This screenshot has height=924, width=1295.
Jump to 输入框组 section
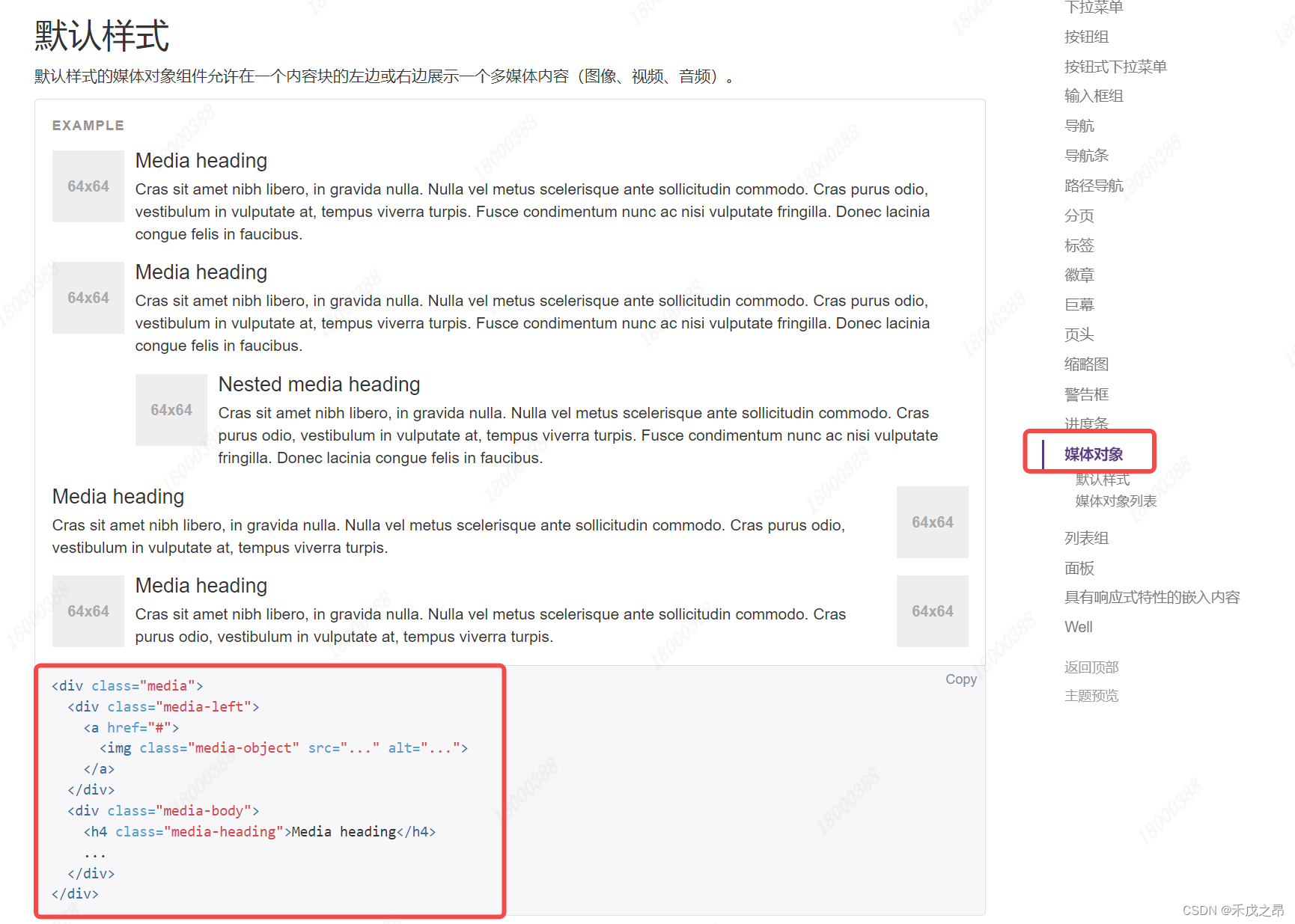1094,96
